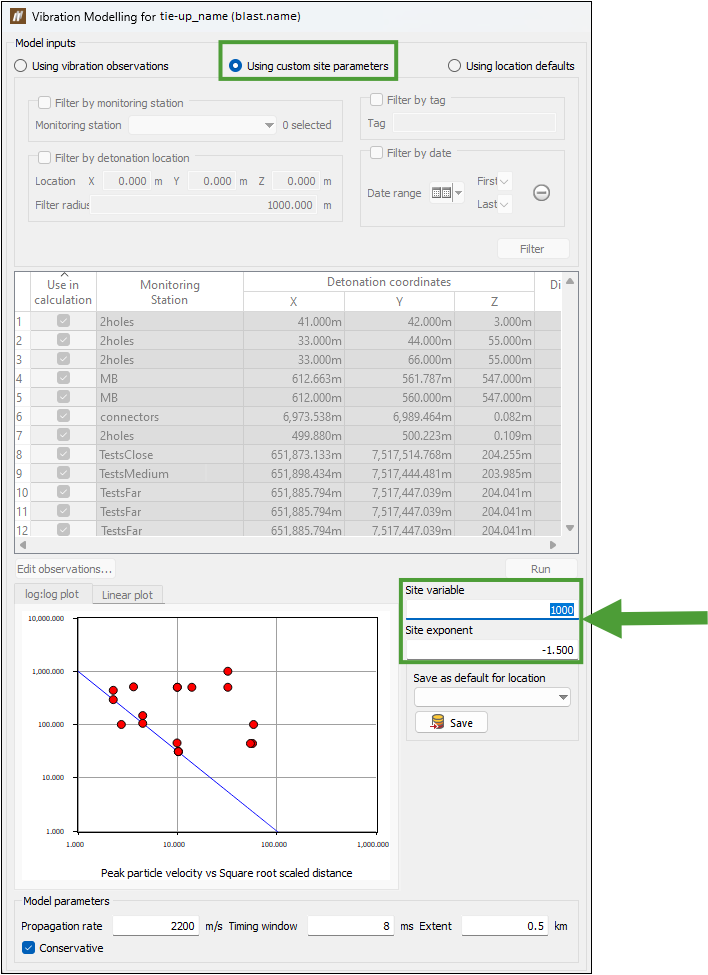The width and height of the screenshot is (708, 975).
Task: Switch to the log:log plot tab
Action: [x=52, y=594]
